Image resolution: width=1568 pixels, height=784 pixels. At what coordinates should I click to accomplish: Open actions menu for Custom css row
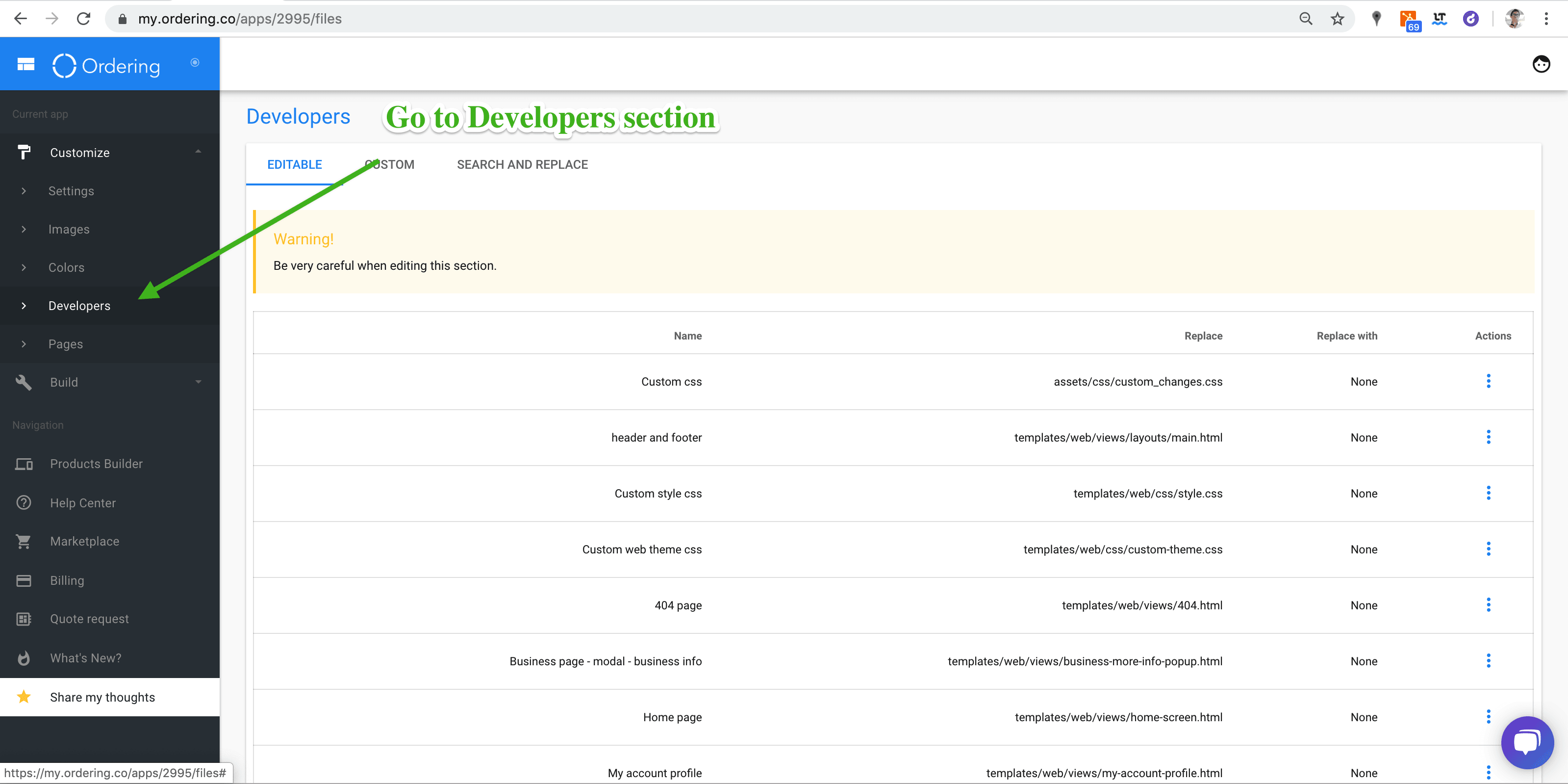click(x=1488, y=381)
